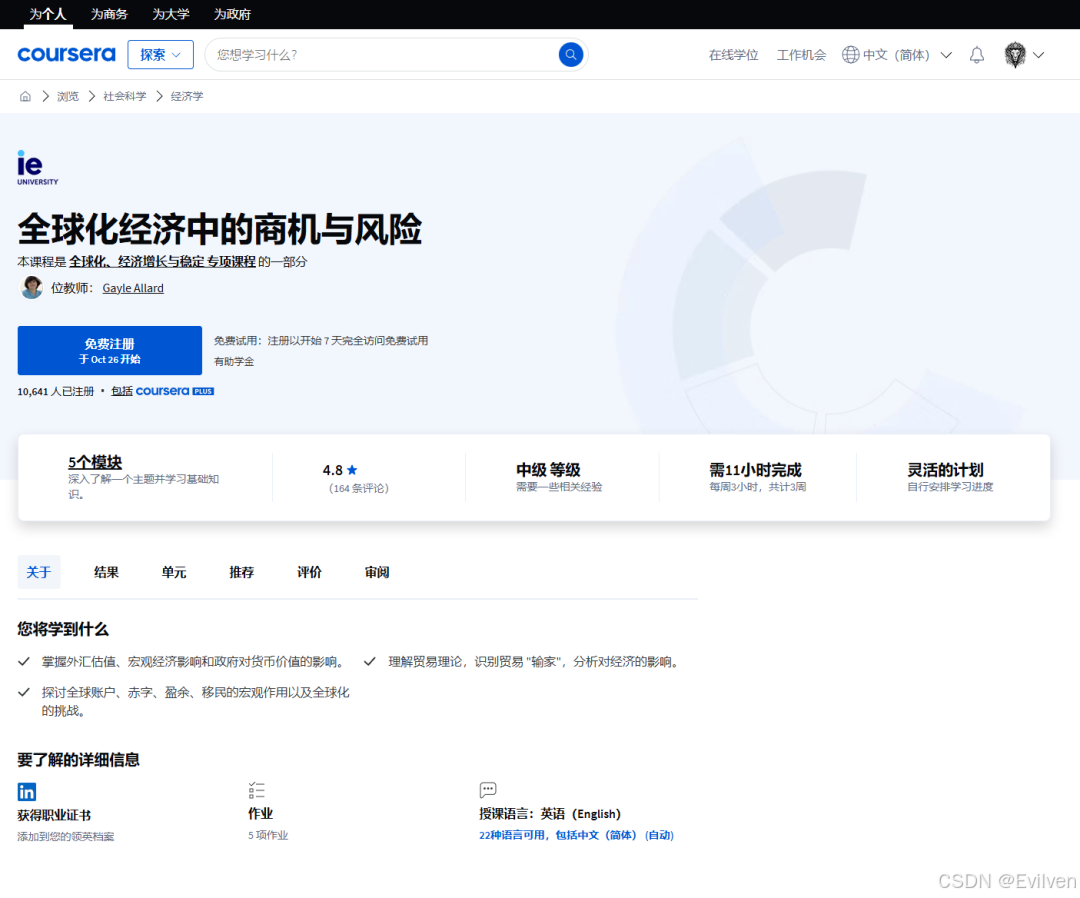Click the 包括 Coursera Plus link
Image resolution: width=1080 pixels, height=898 pixels.
point(163,391)
